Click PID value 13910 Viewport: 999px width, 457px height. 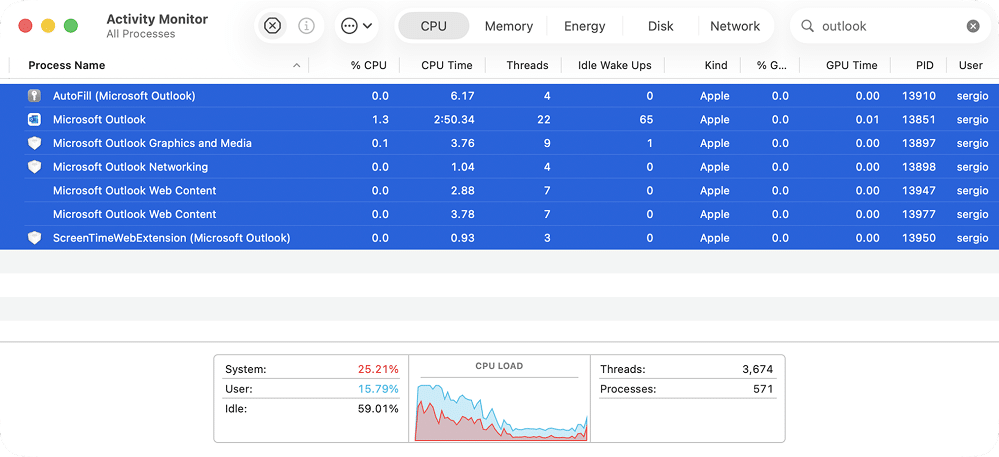pos(919,96)
